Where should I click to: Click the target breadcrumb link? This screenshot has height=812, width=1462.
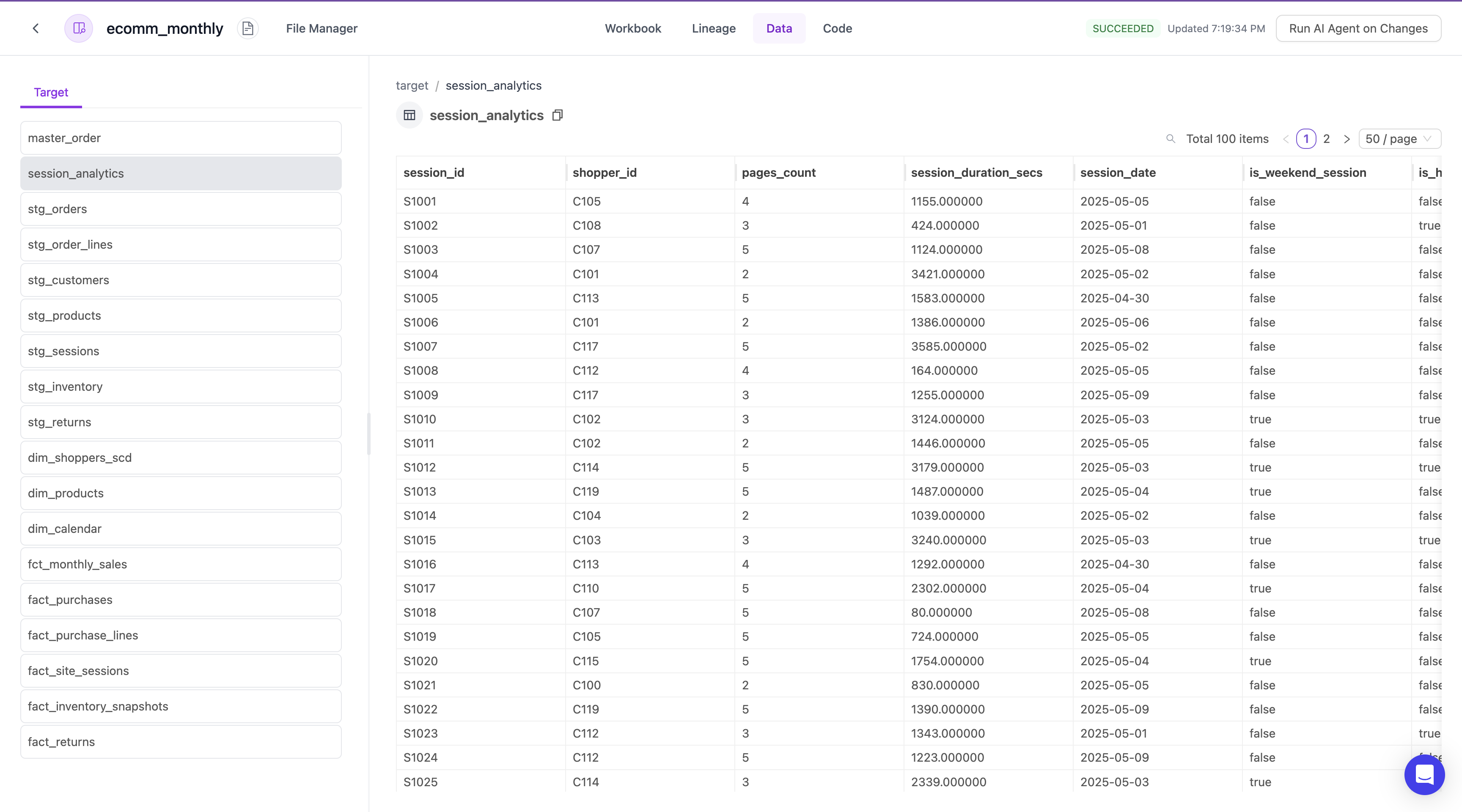click(x=412, y=86)
